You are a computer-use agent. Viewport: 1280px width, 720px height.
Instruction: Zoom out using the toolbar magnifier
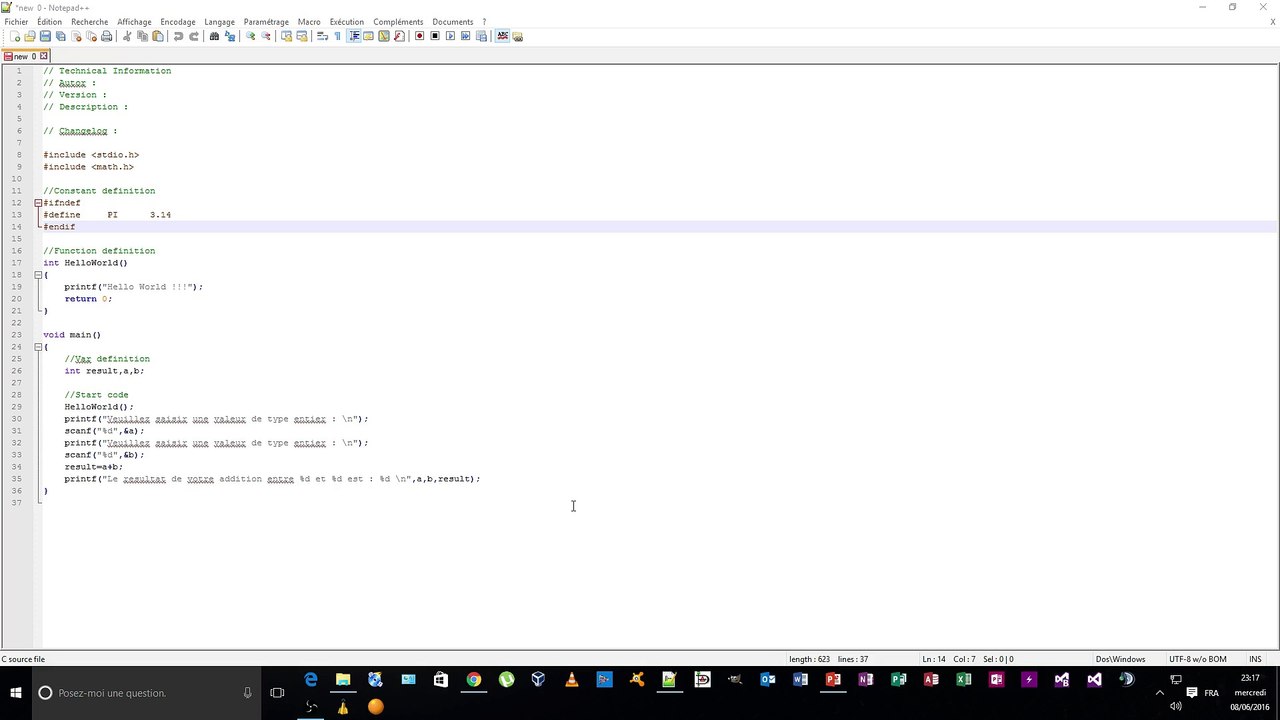click(x=266, y=36)
